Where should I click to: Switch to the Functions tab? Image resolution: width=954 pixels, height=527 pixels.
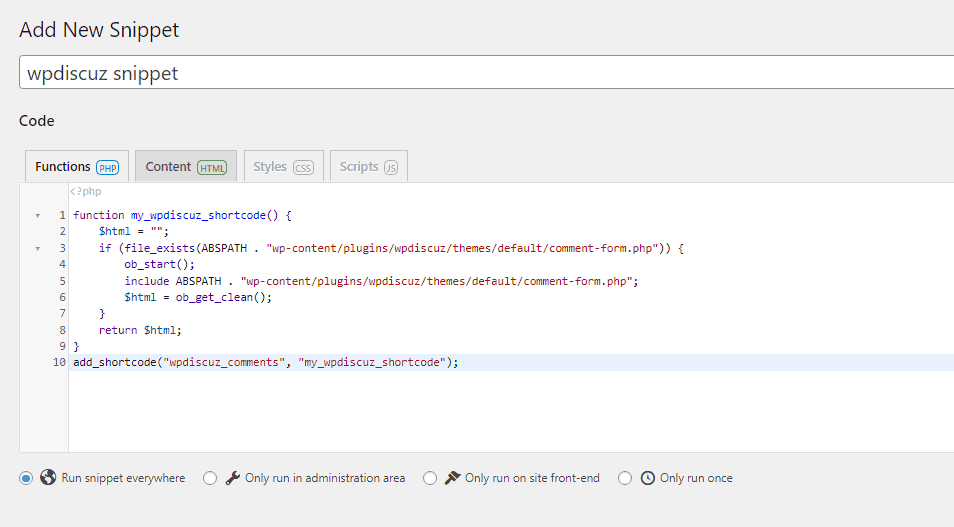click(x=77, y=166)
